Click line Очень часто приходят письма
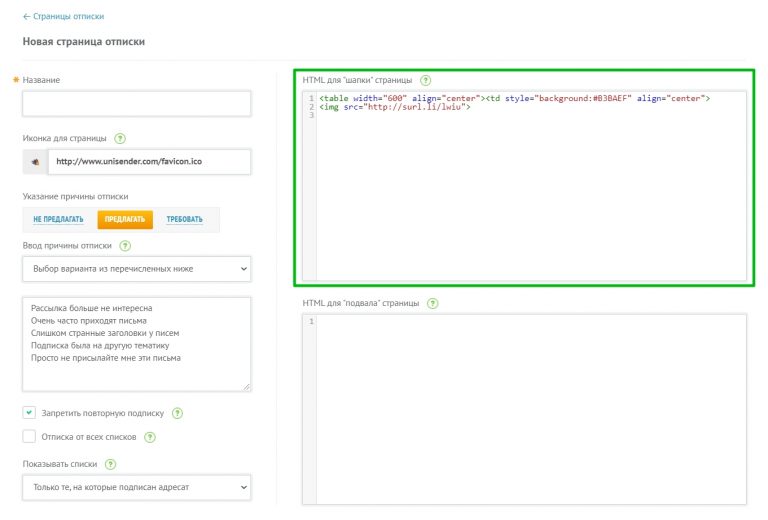The width and height of the screenshot is (768, 520). coord(89,321)
